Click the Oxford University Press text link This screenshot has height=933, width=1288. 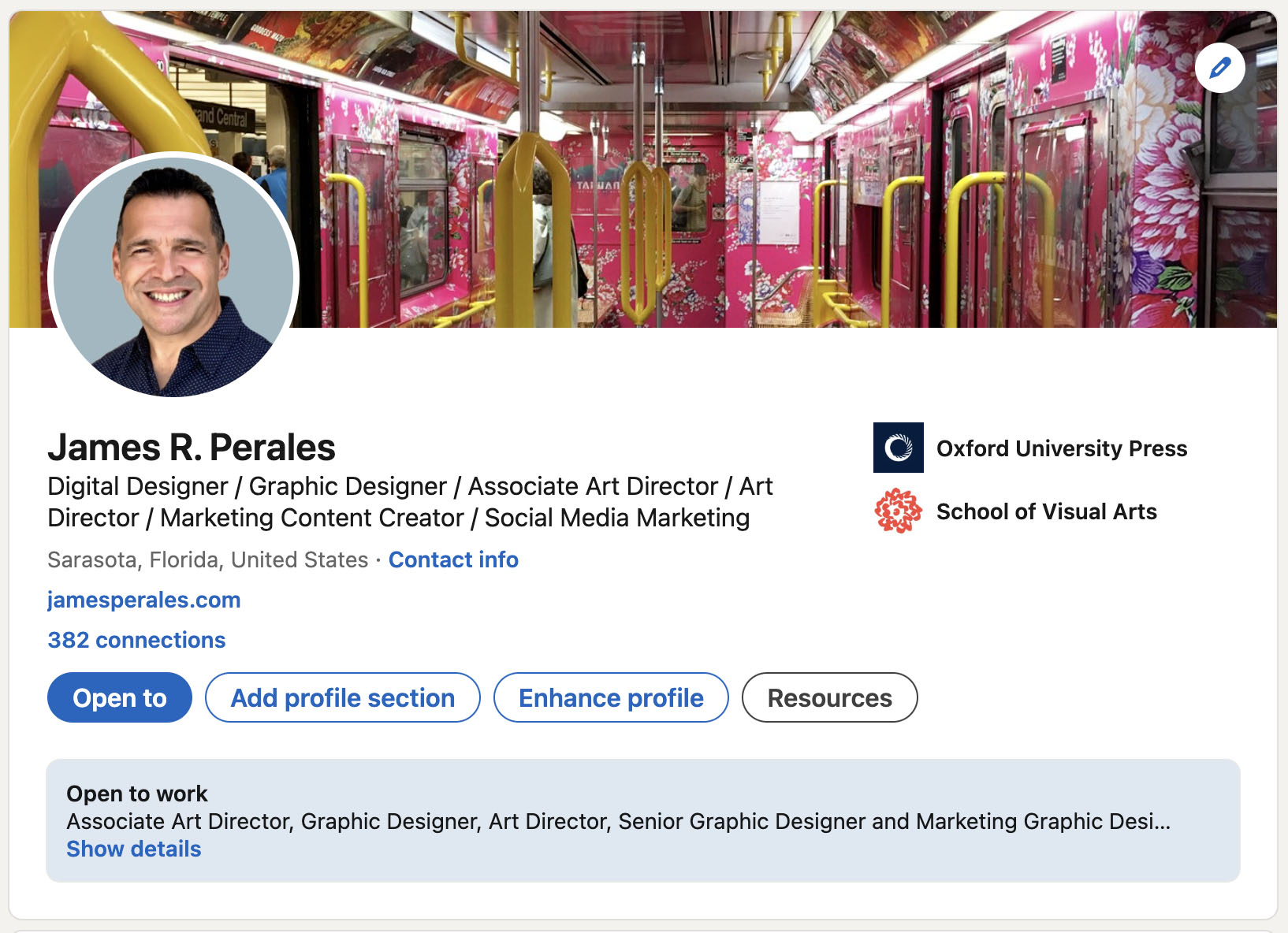point(1061,448)
